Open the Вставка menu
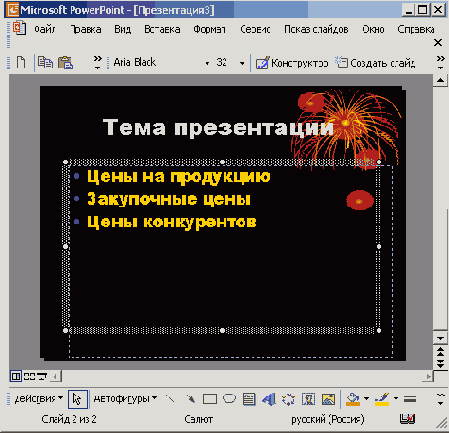 pos(162,29)
